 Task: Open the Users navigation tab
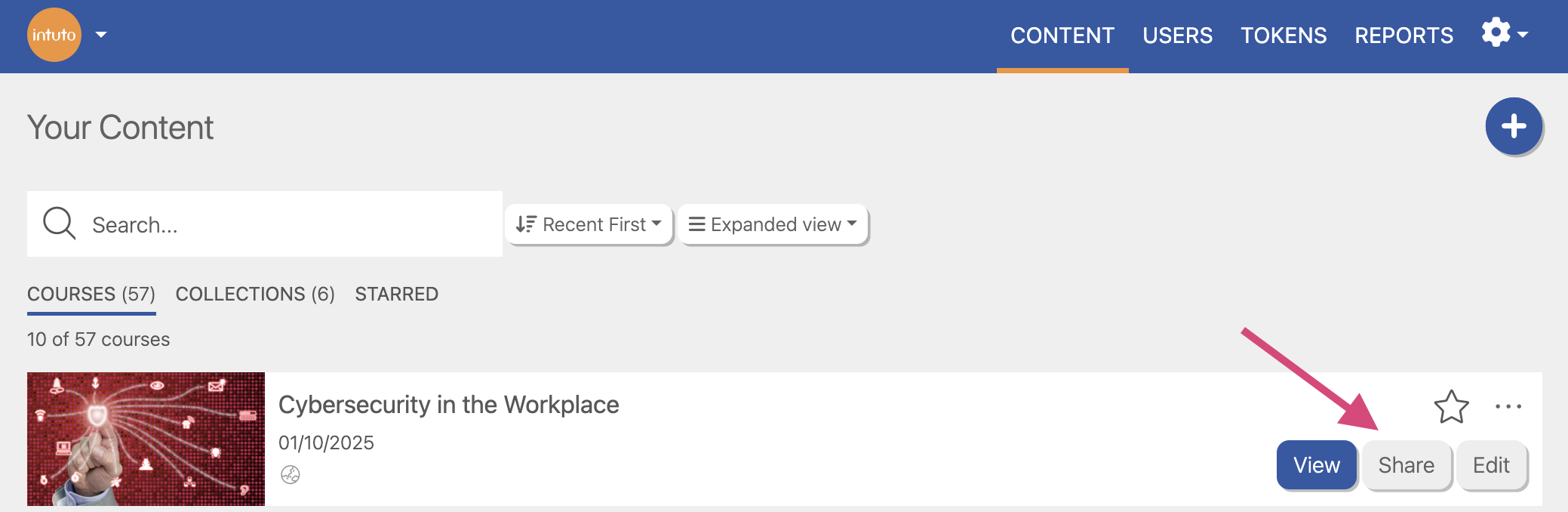point(1177,35)
